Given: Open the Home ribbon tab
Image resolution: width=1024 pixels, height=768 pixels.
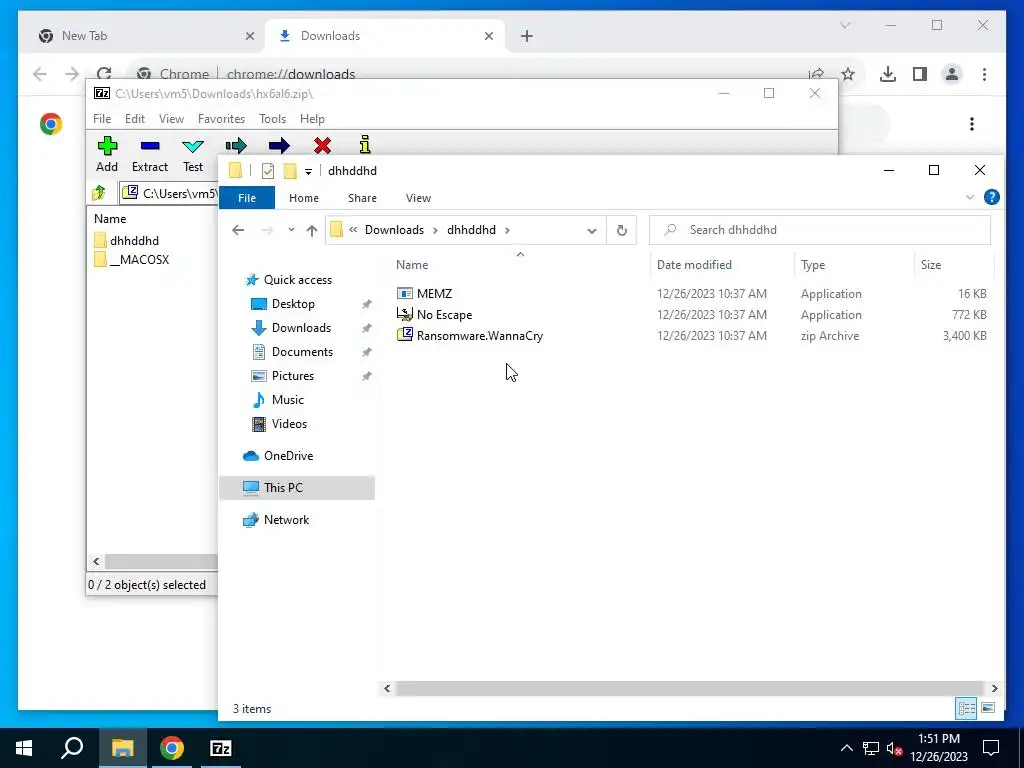Looking at the screenshot, I should point(304,198).
